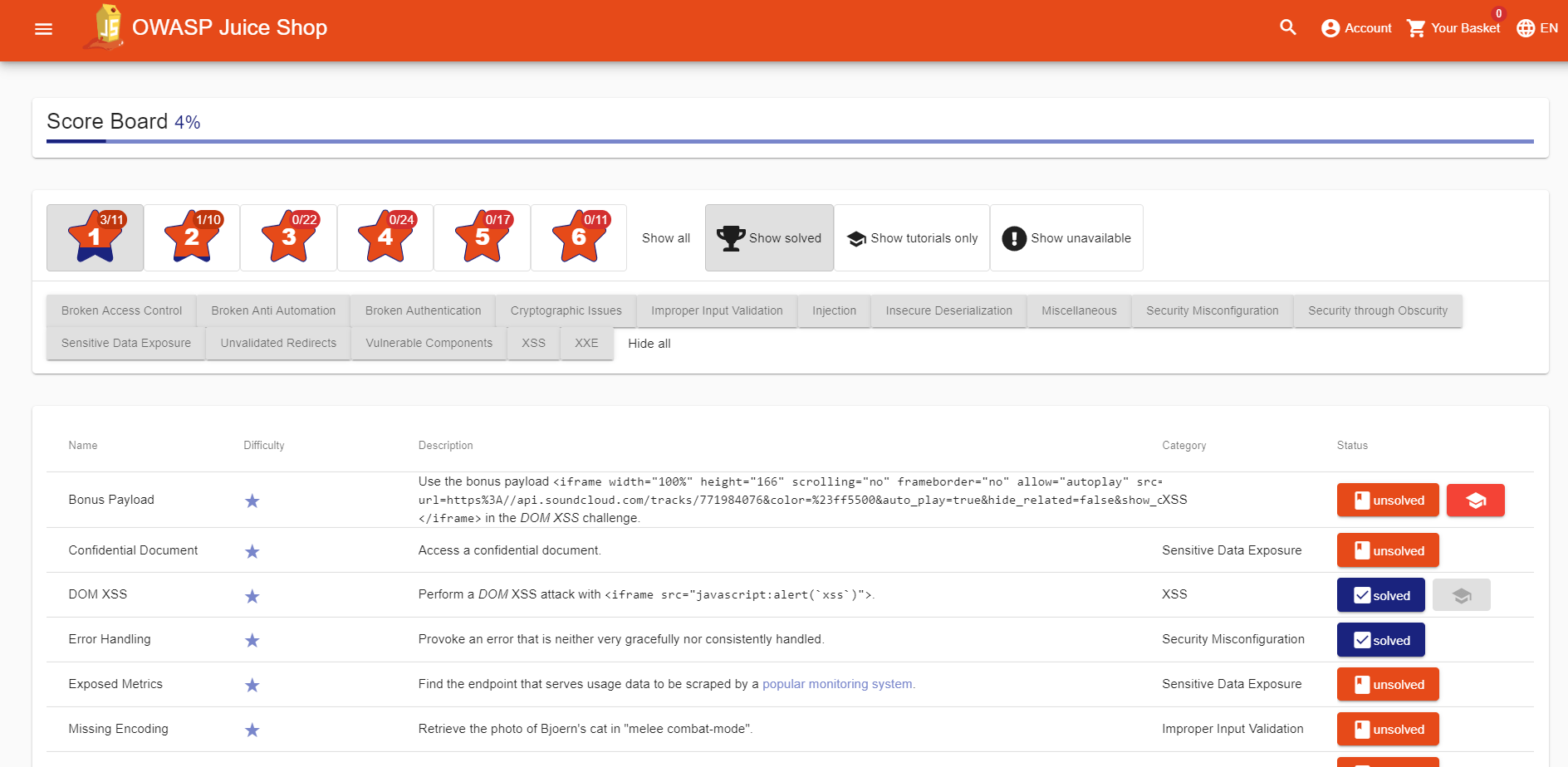Viewport: 1568px width, 767px height.
Task: Click the Status column header
Action: (1352, 446)
